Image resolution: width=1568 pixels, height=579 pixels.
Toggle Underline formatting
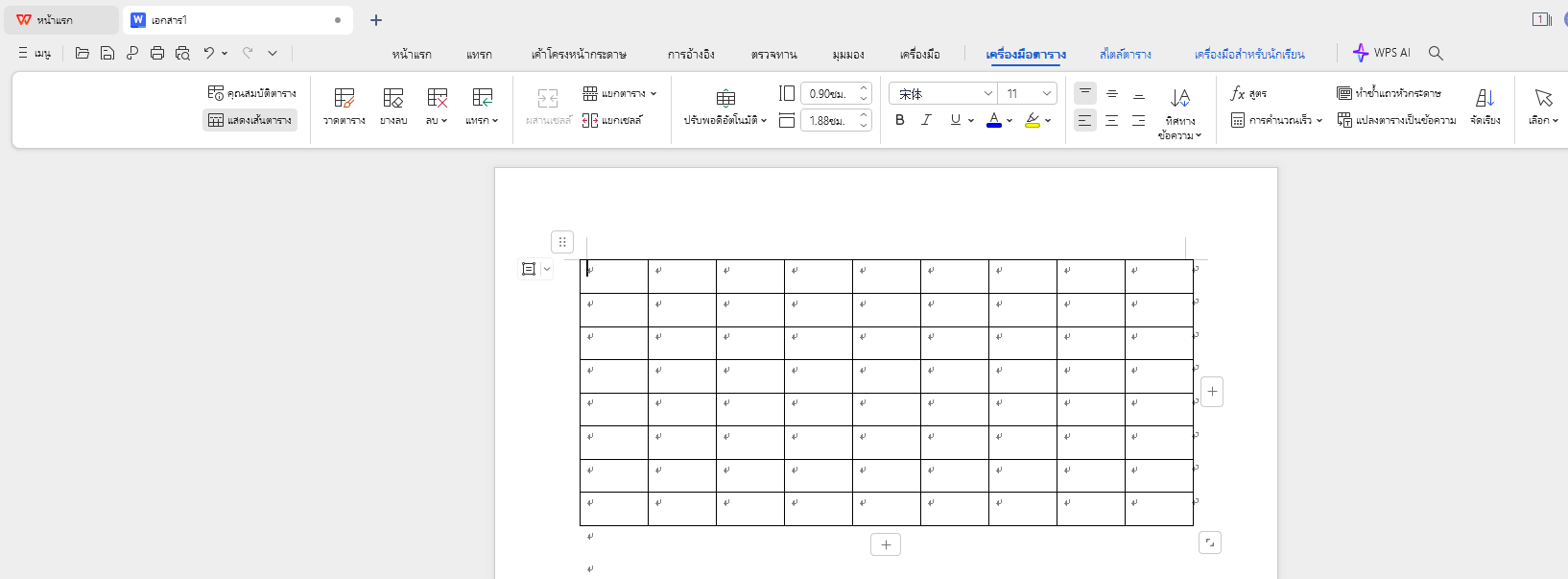click(x=955, y=120)
